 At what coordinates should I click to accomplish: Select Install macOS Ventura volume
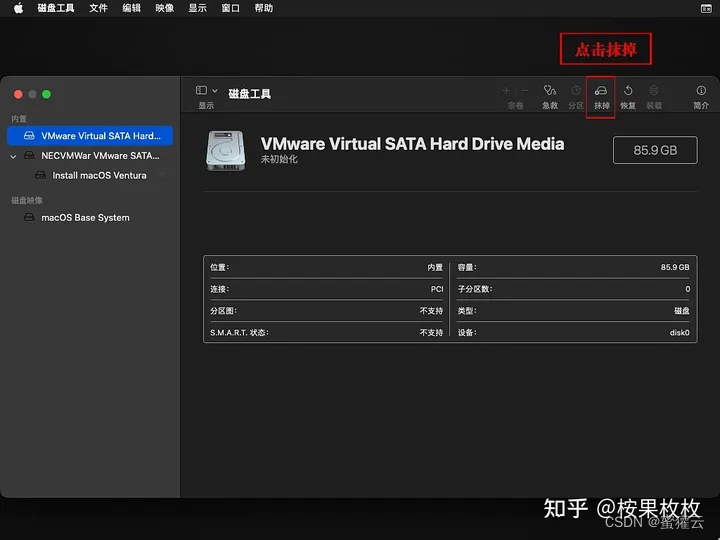pyautogui.click(x=90, y=175)
